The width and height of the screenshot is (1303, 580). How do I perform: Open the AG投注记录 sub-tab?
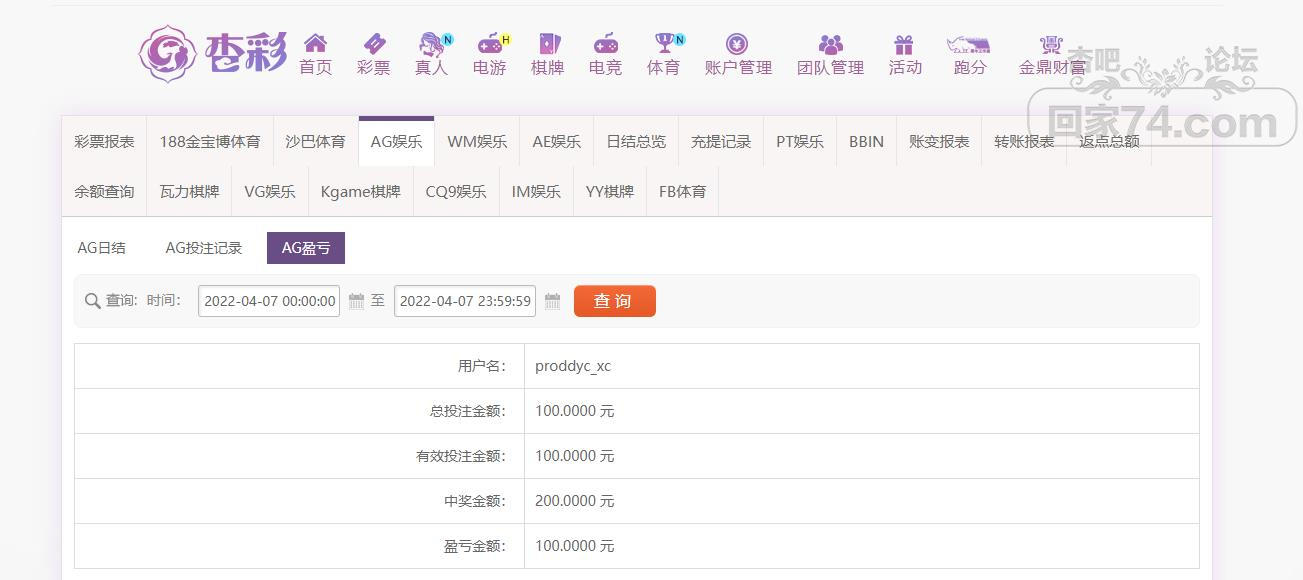tap(204, 248)
